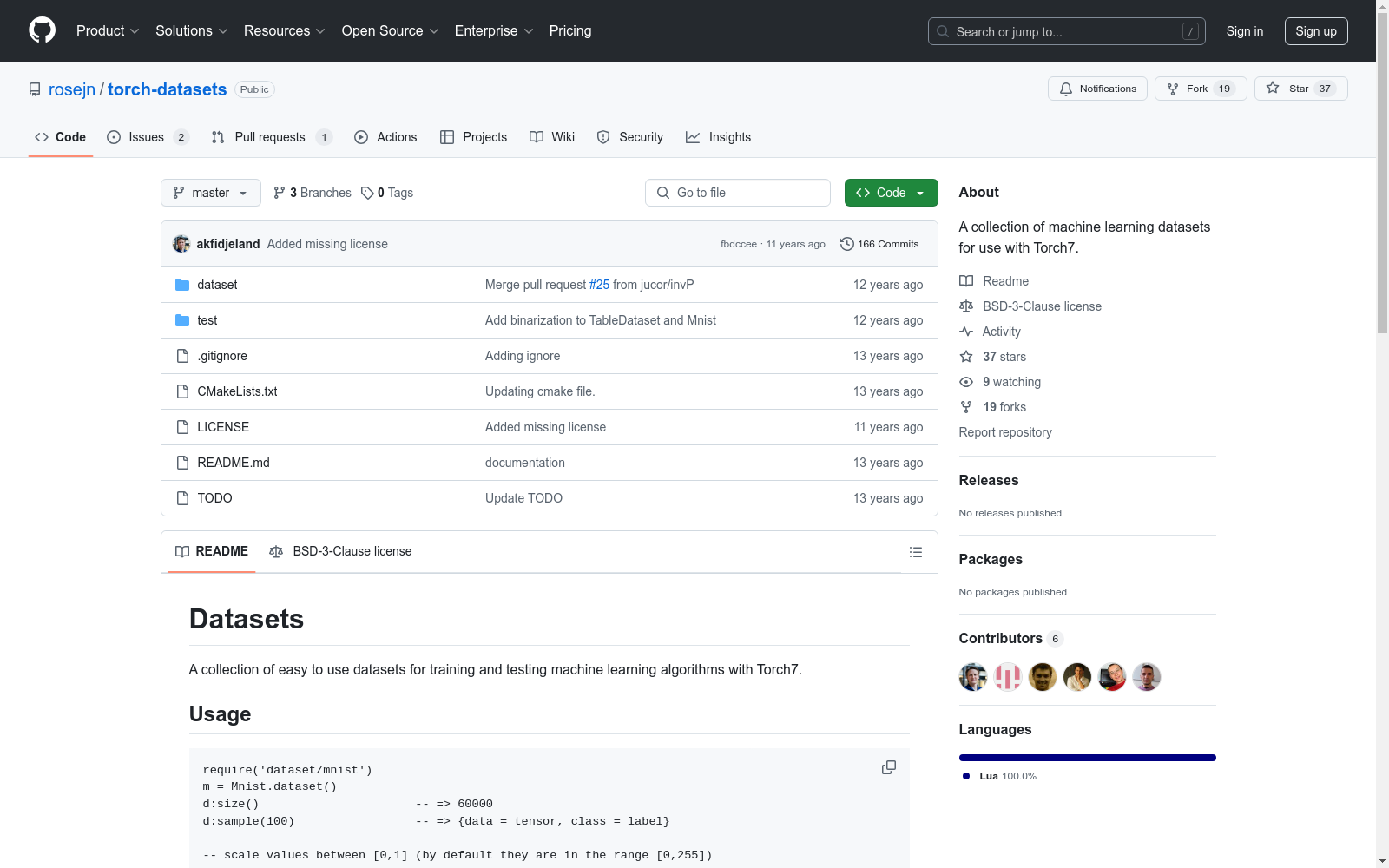
Task: Click the tag icon beside 0 Tags
Action: tap(367, 193)
